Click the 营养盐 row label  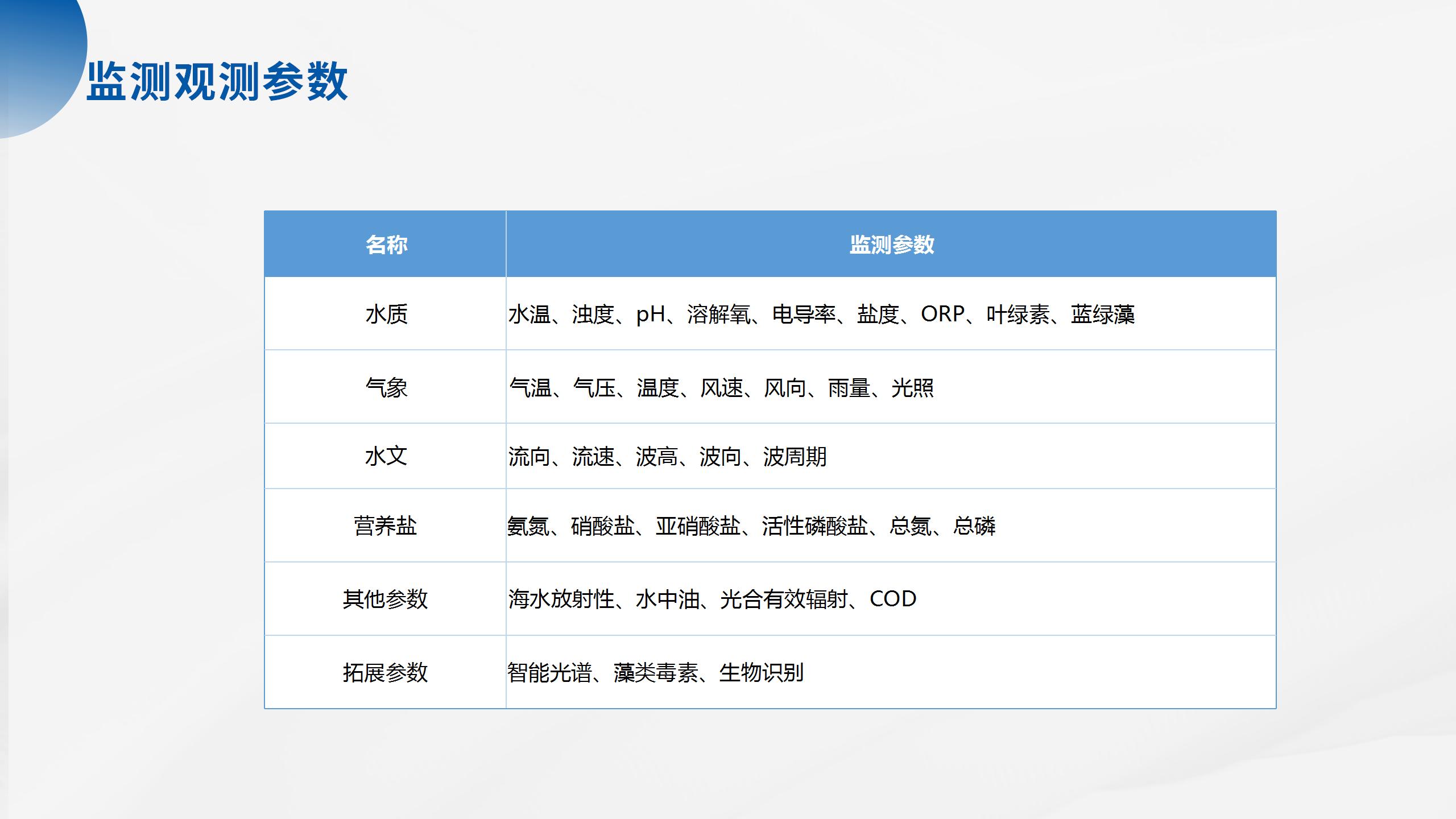click(385, 526)
